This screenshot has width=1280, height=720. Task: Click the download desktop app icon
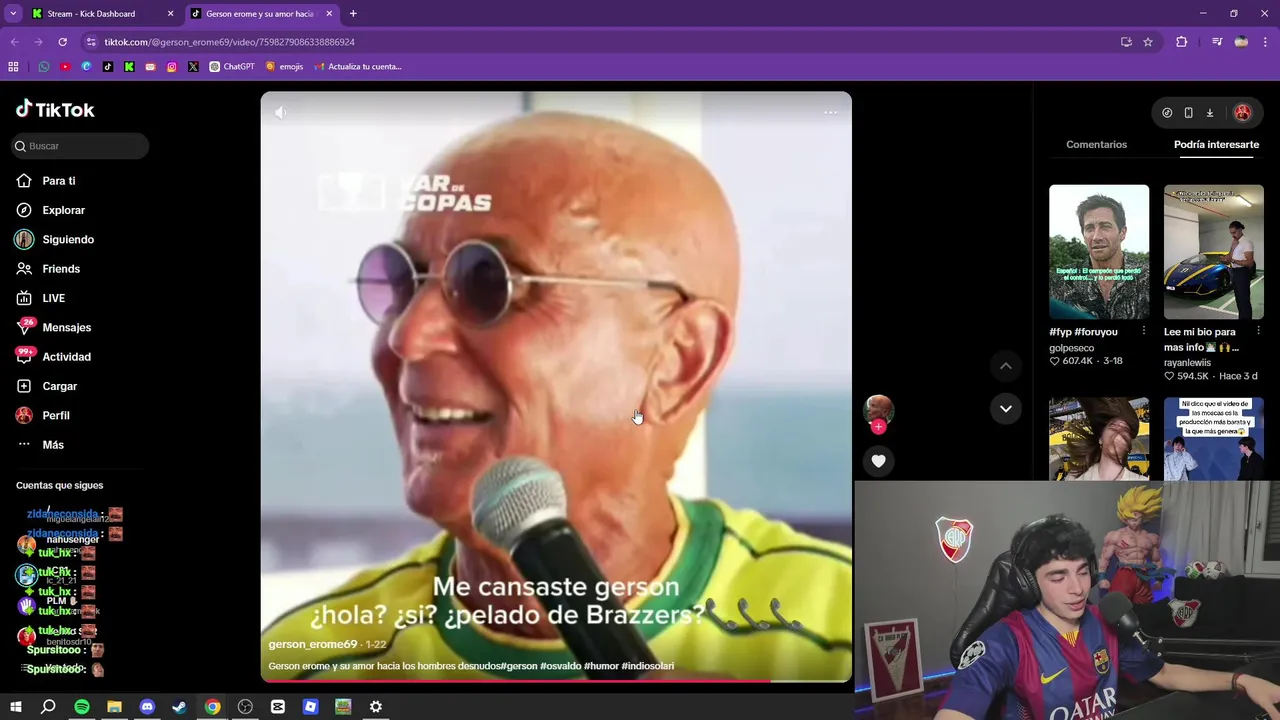(x=1210, y=113)
